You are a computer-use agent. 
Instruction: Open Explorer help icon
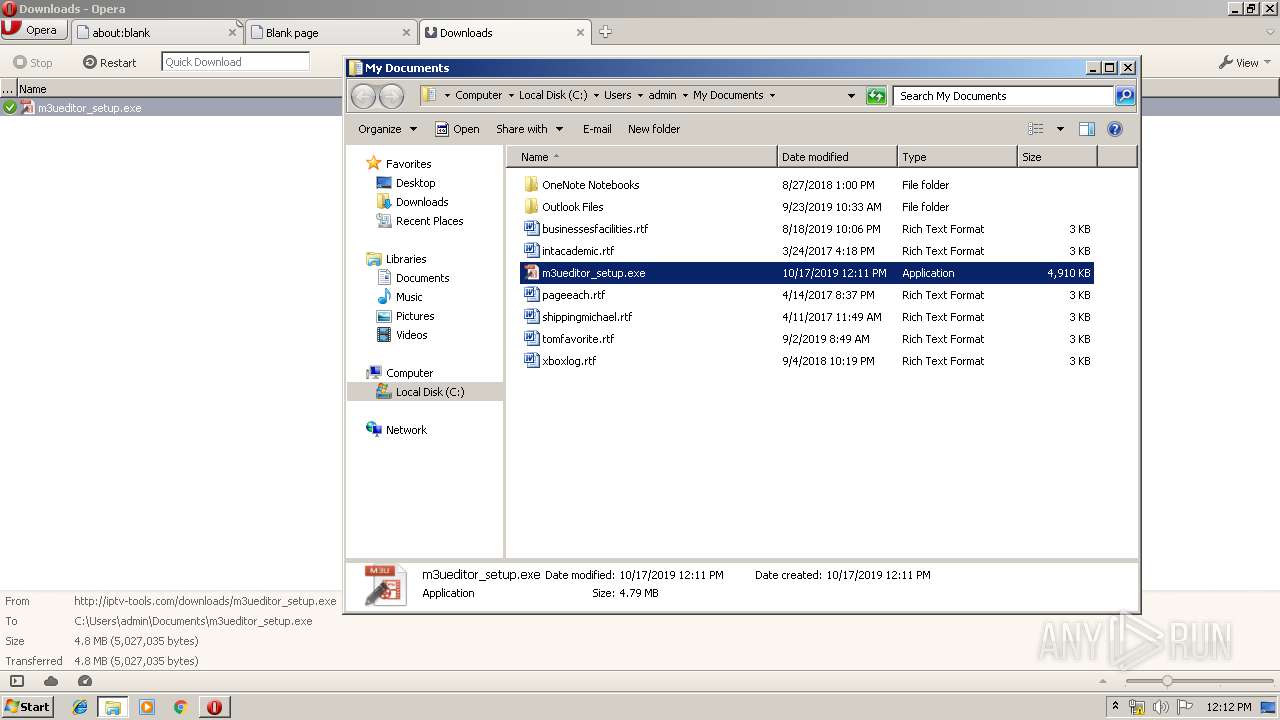[1115, 129]
